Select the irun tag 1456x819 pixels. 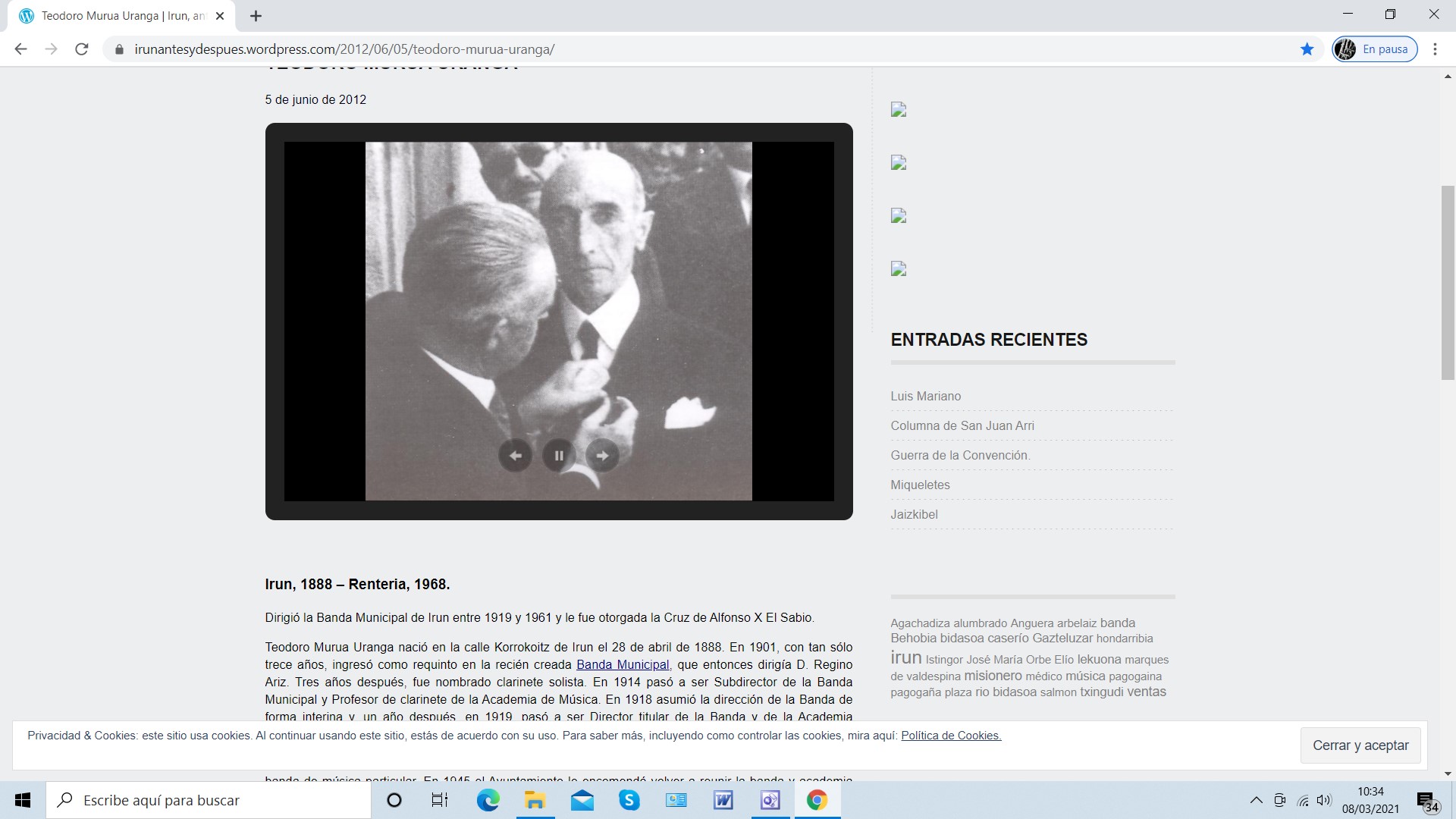[905, 657]
